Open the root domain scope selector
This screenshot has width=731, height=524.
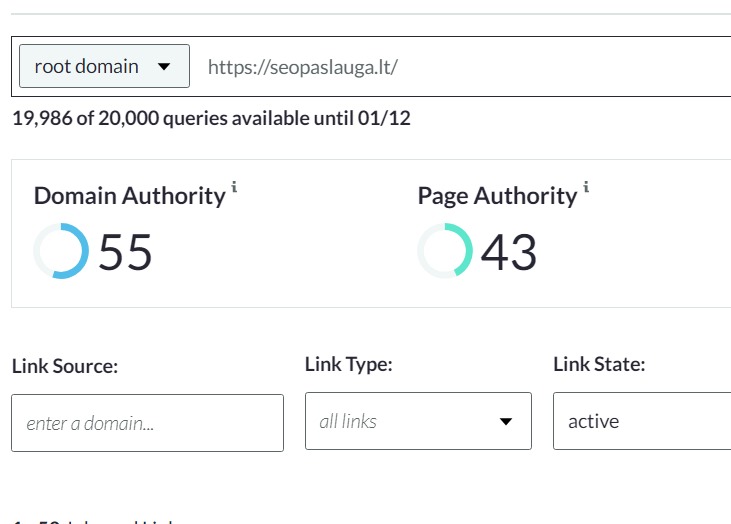[103, 67]
